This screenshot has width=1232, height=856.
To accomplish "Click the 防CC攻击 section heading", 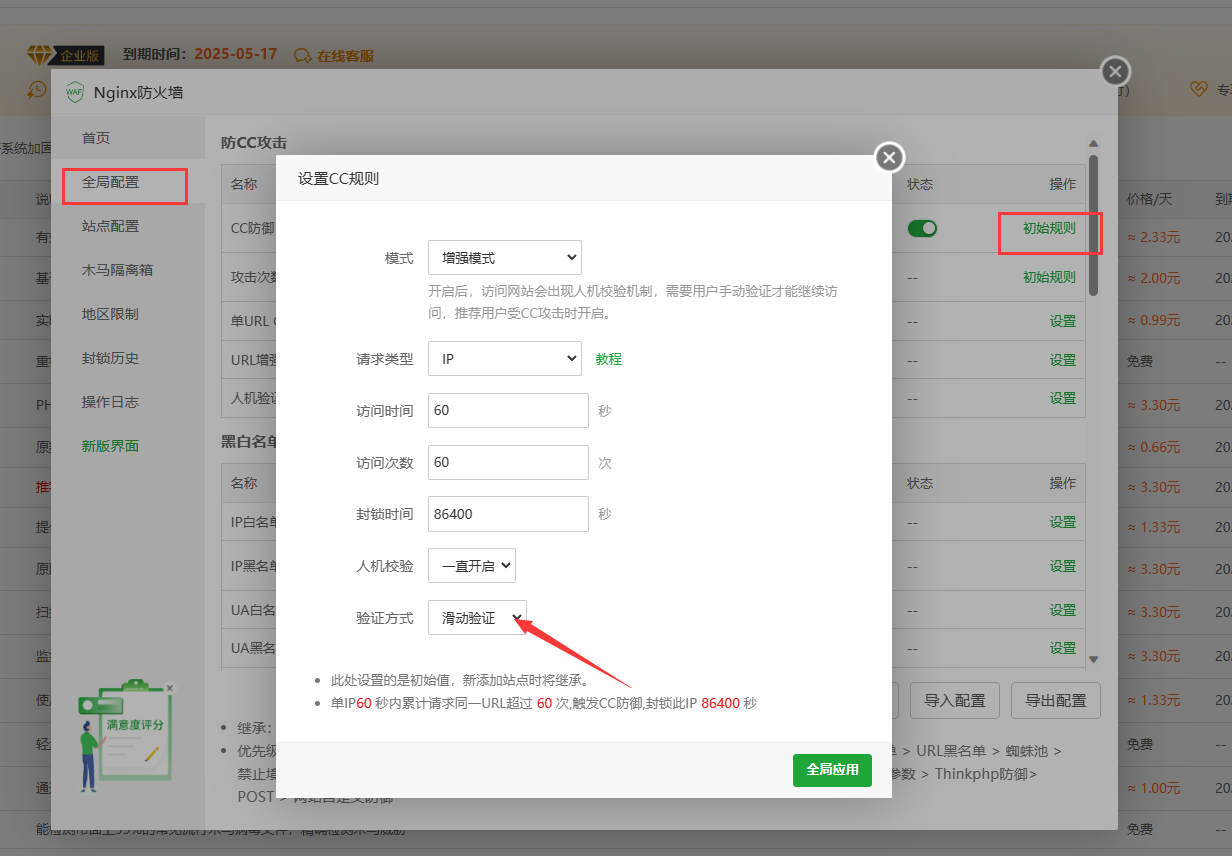I will 254,143.
